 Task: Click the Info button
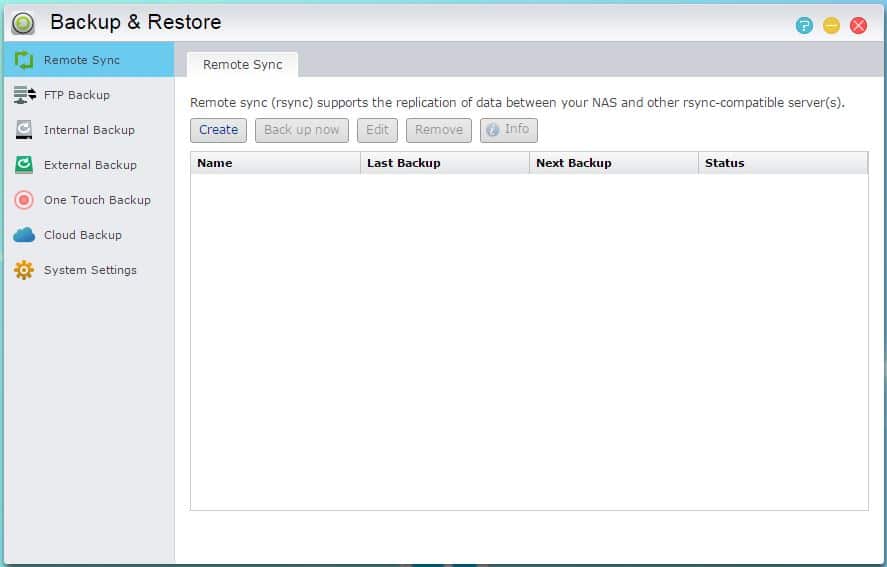point(508,130)
